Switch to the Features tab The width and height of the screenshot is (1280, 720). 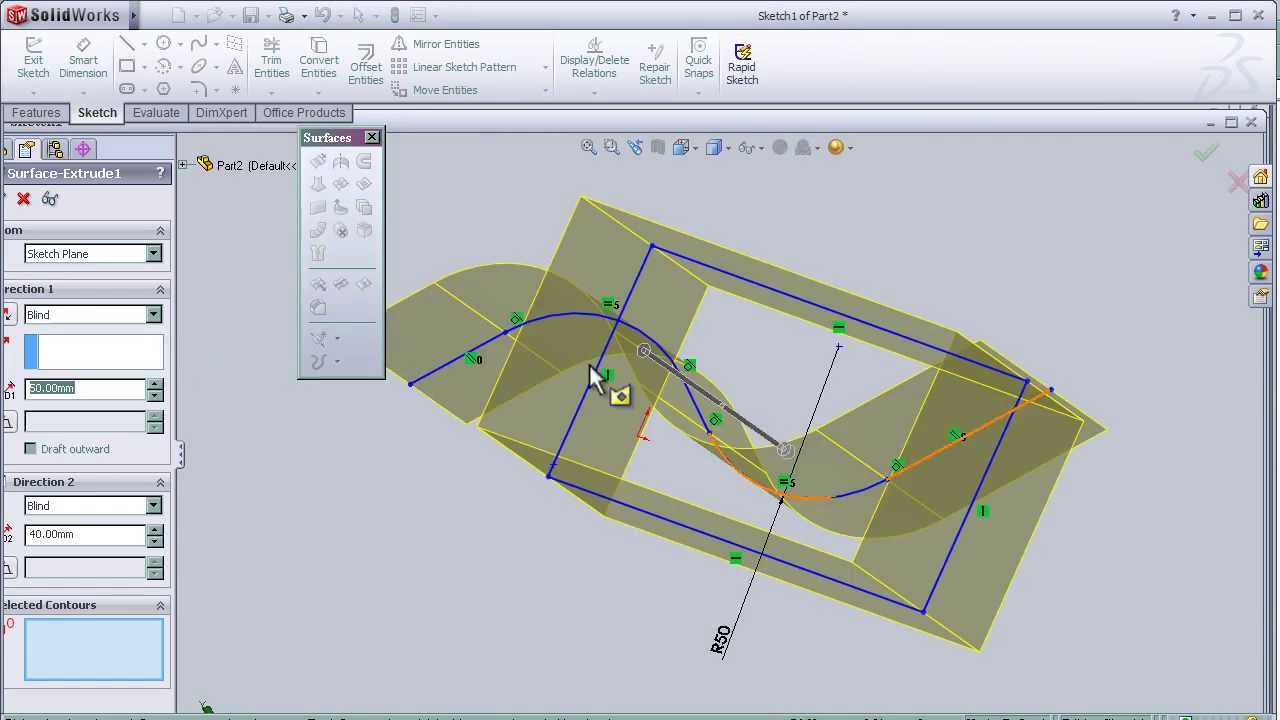click(36, 113)
